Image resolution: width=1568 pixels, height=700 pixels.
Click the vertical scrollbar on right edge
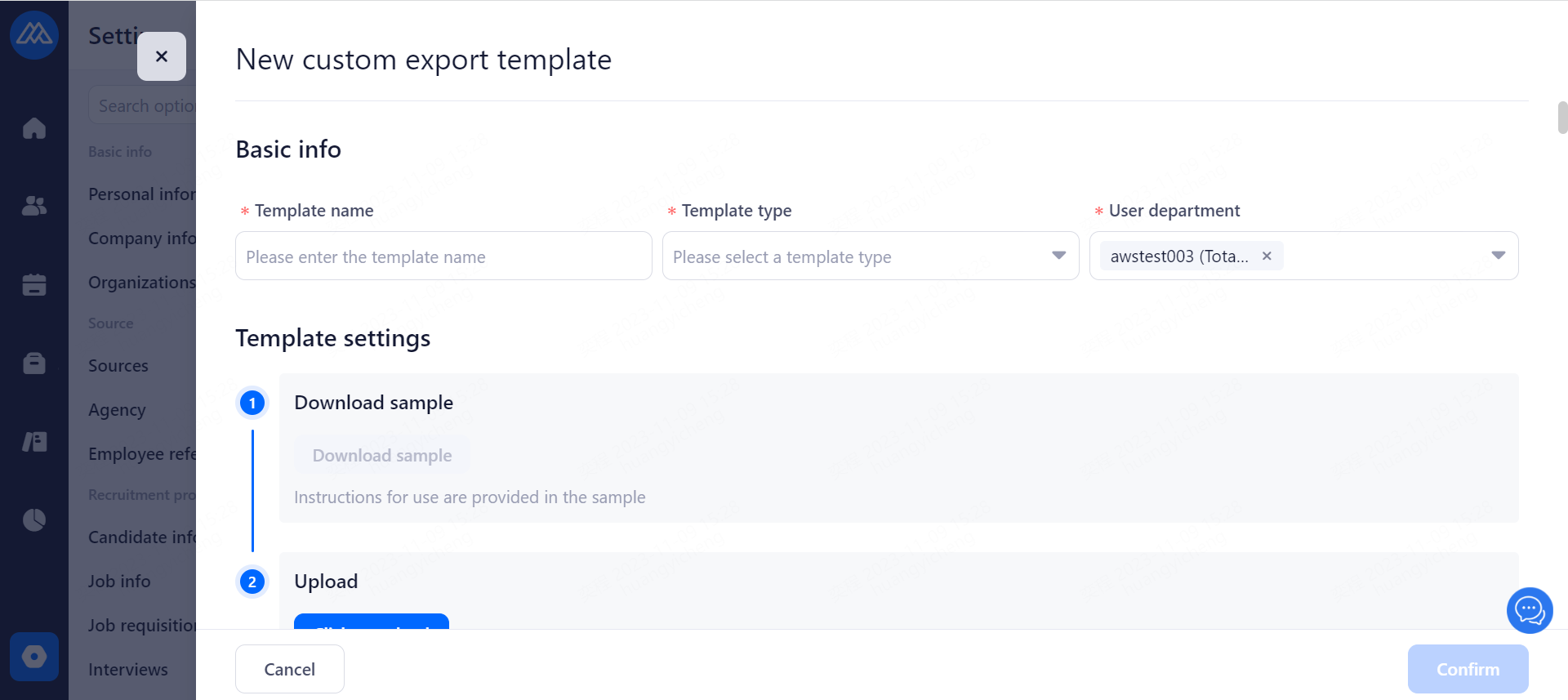(1562, 118)
